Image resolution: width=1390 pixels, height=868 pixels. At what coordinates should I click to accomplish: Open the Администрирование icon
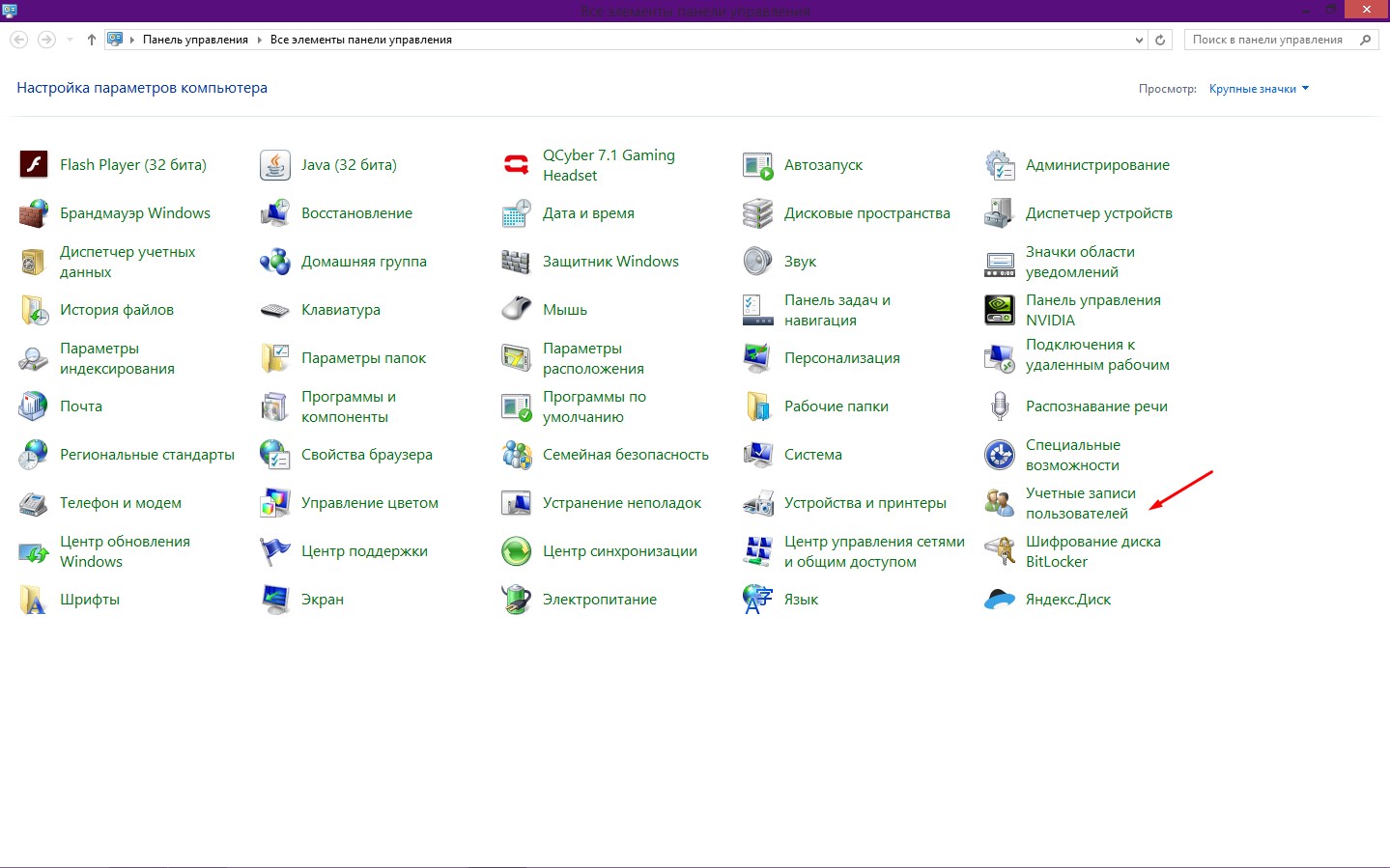[1000, 165]
